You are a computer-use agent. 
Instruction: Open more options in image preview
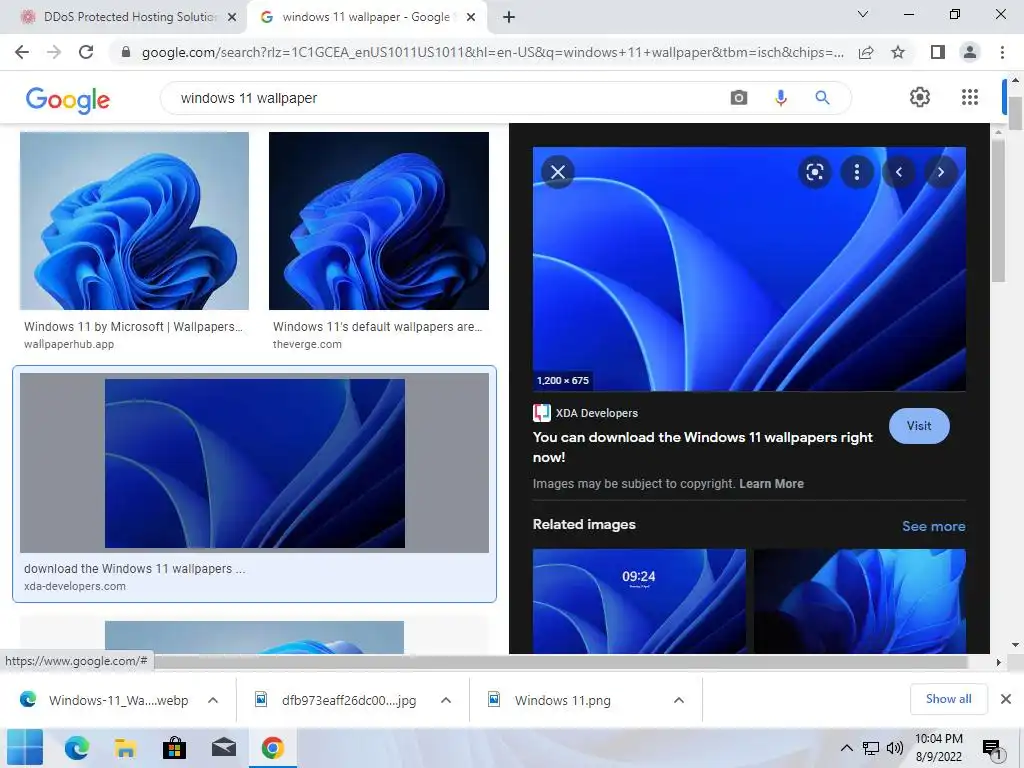pyautogui.click(x=857, y=172)
